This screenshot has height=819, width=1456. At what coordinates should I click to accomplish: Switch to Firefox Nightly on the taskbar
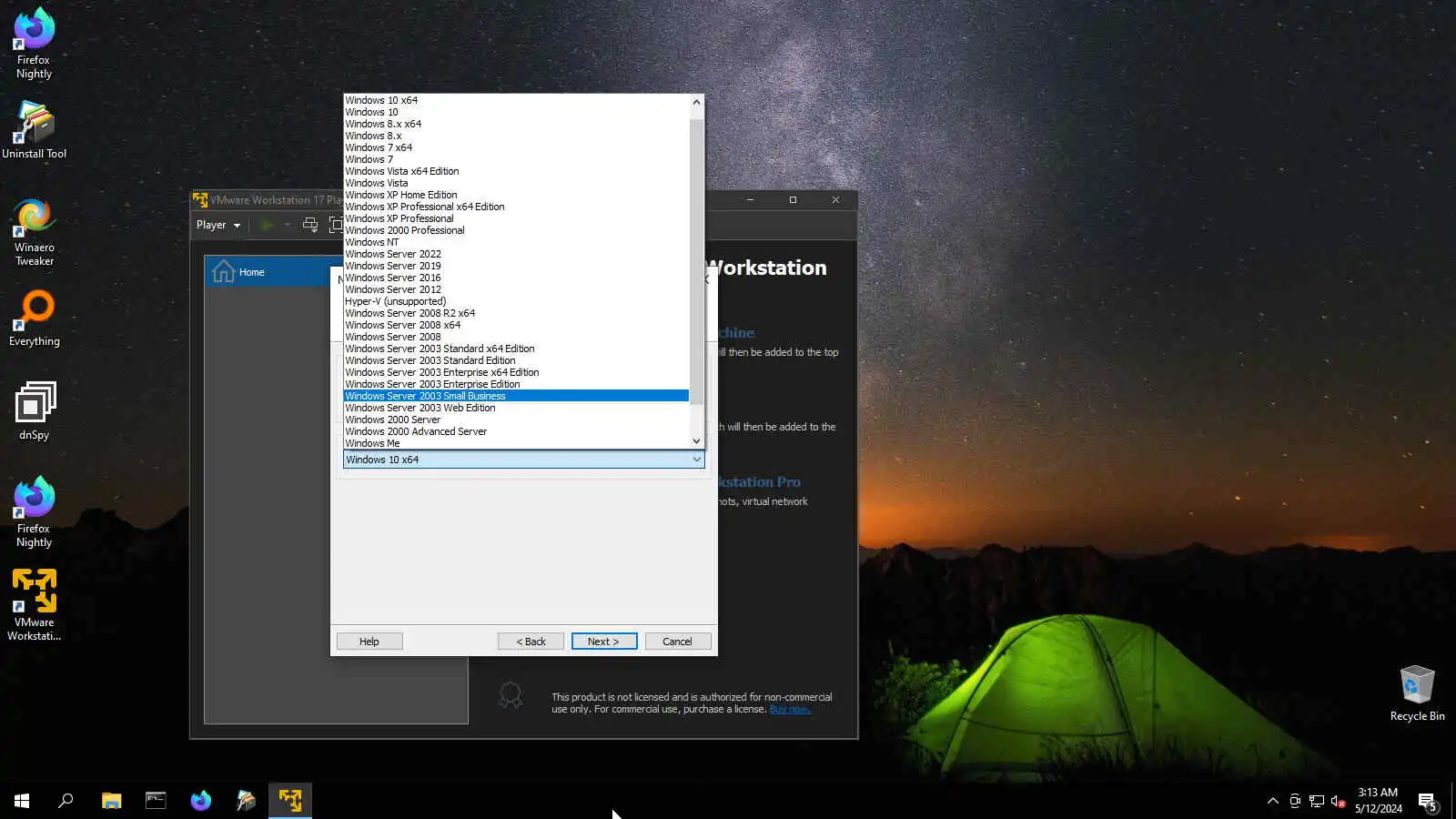point(200,801)
